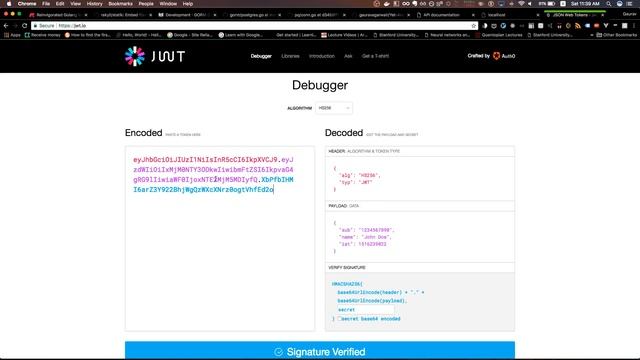The image size is (640, 360).
Task: Click the RSS feed extension icon
Action: (578, 26)
